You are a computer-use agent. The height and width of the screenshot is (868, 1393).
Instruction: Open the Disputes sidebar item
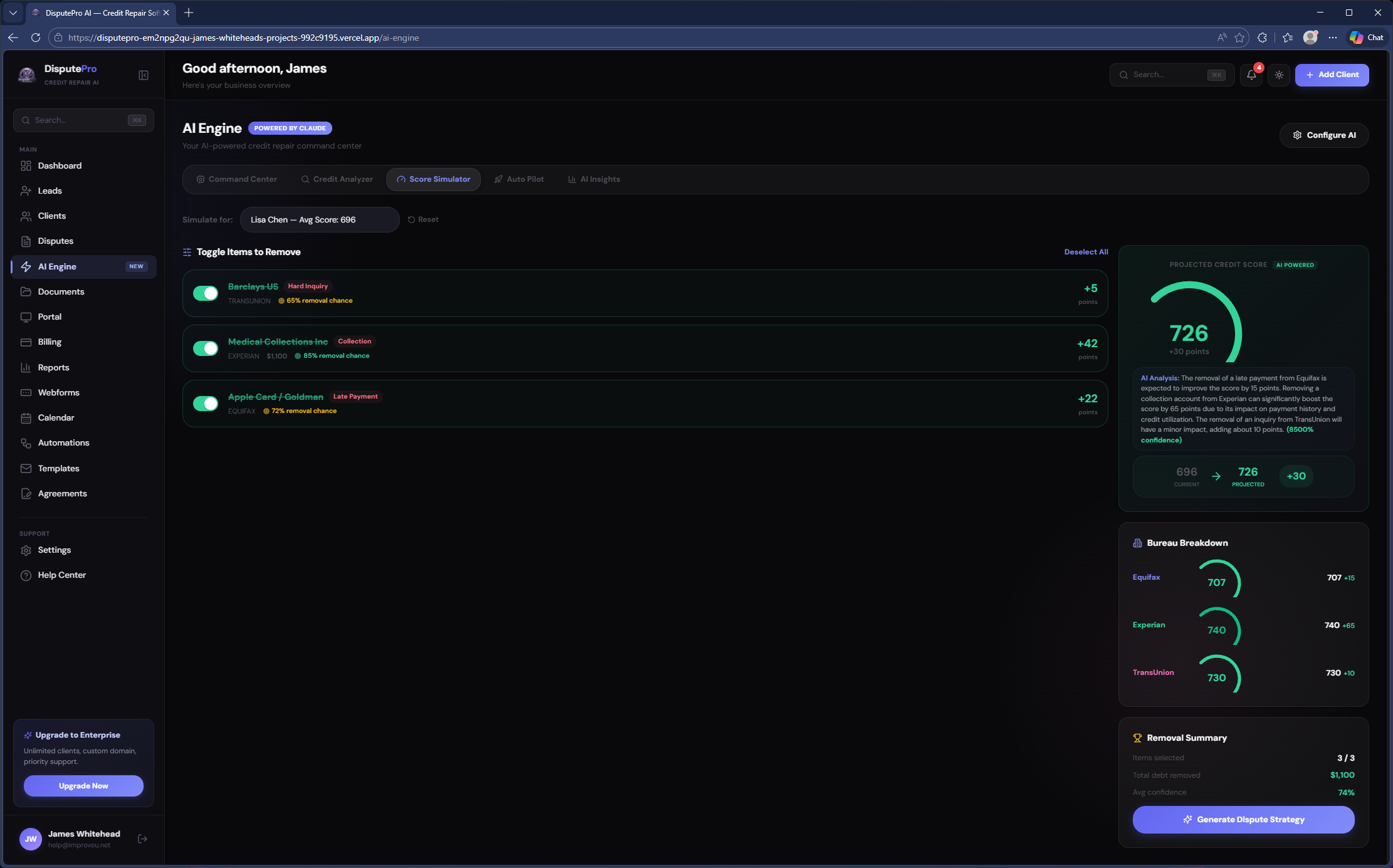click(x=55, y=241)
